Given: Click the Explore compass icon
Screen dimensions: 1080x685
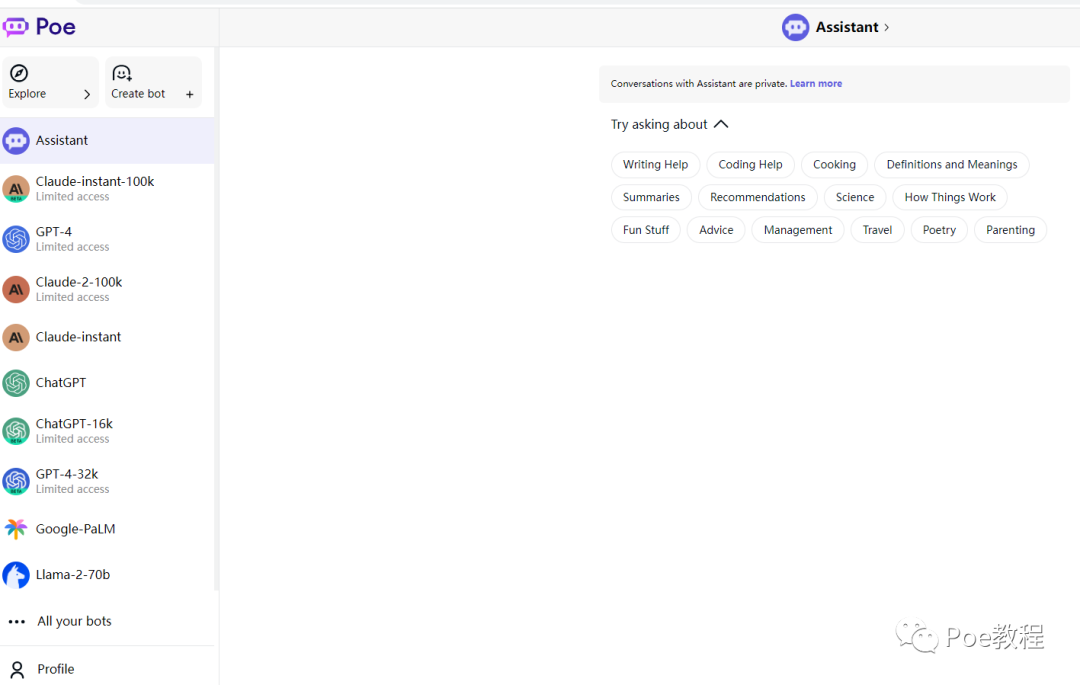Looking at the screenshot, I should click(x=19, y=73).
